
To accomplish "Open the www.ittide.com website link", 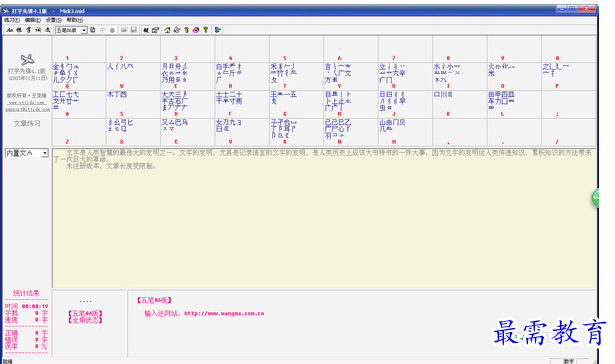I will click(x=27, y=102).
